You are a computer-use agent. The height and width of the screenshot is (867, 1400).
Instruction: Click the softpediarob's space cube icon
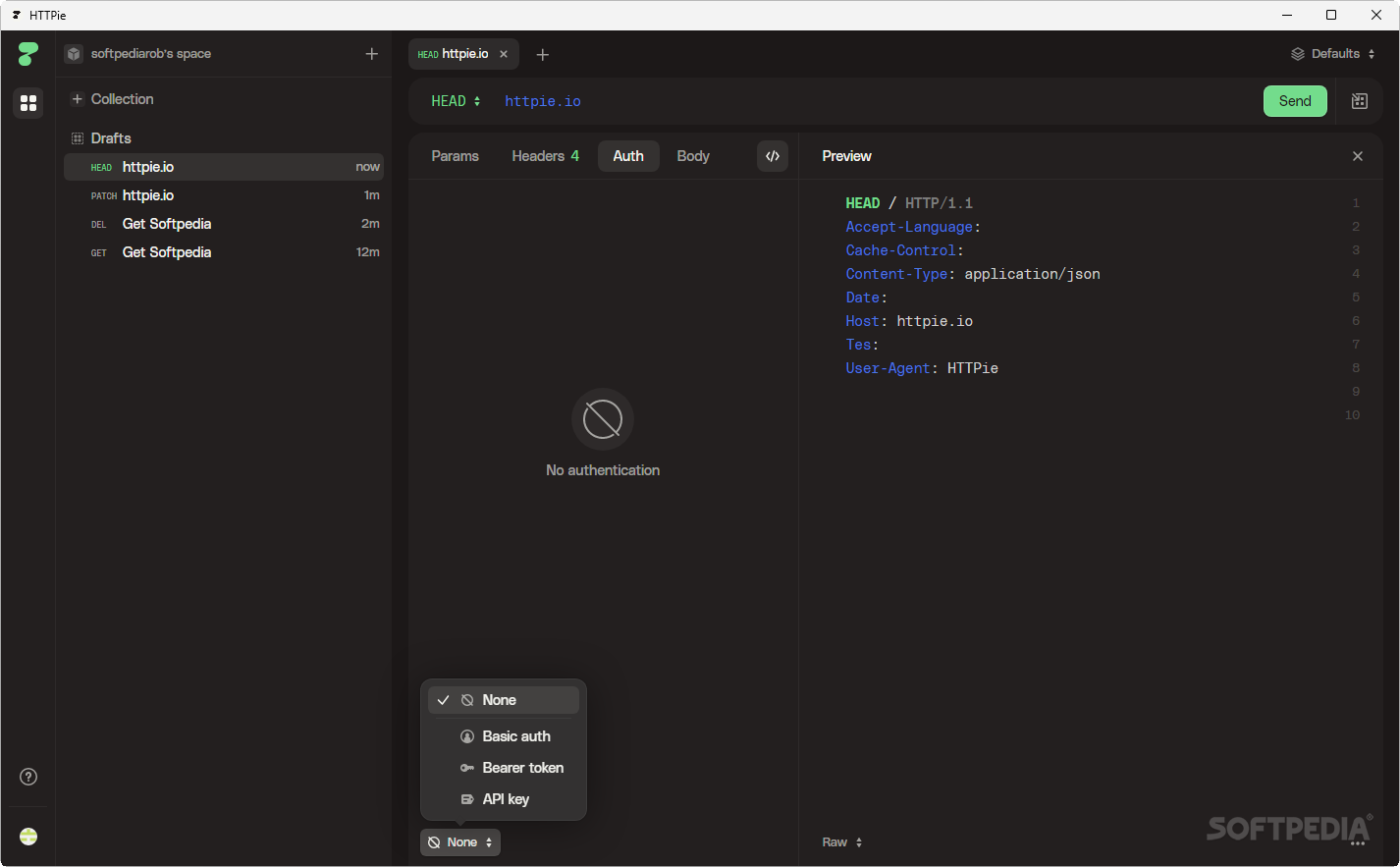pos(74,54)
